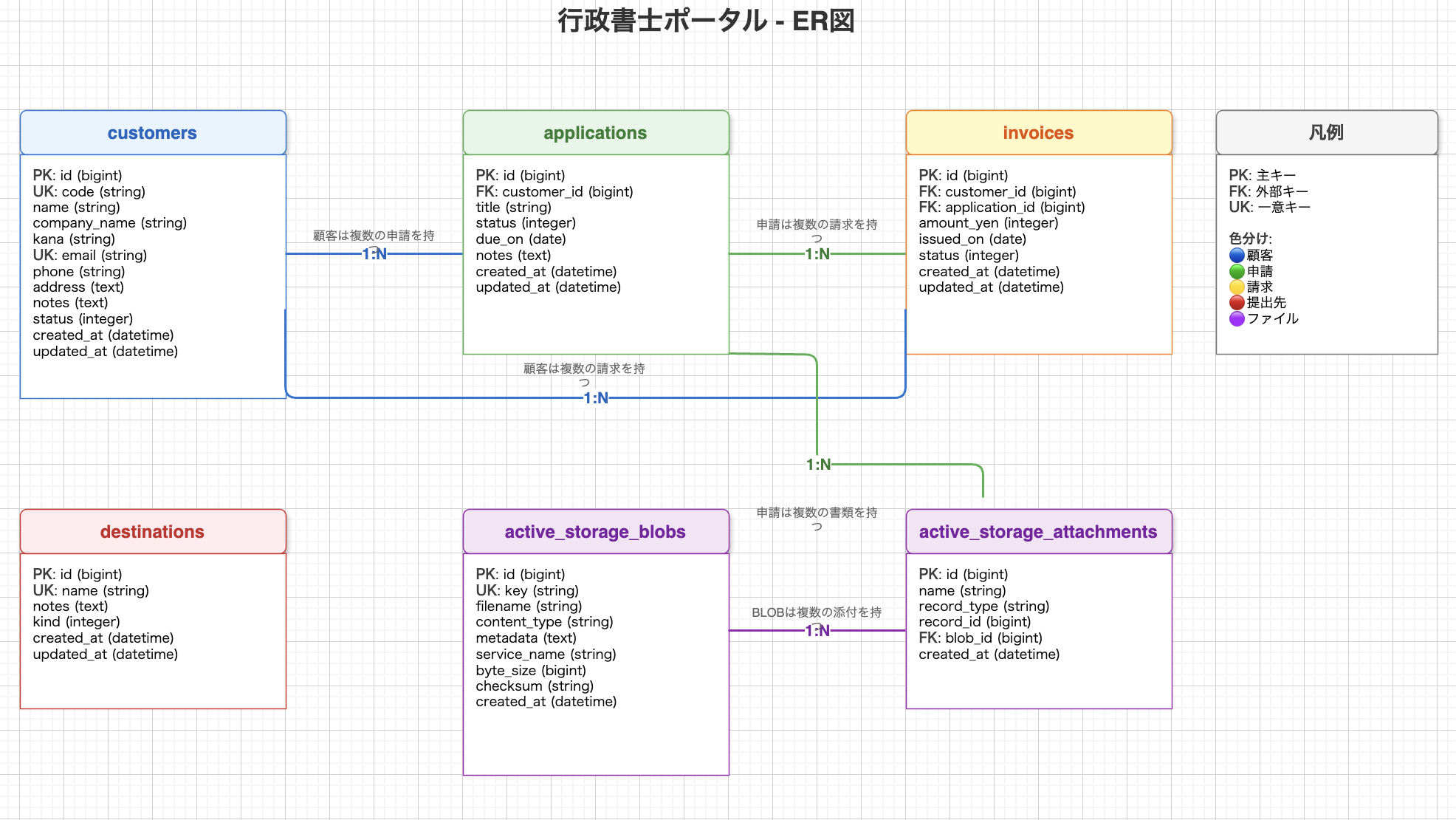This screenshot has height=820, width=1456.
Task: Select the diagram title 行政書士ポータル - ER図
Action: coord(706,21)
